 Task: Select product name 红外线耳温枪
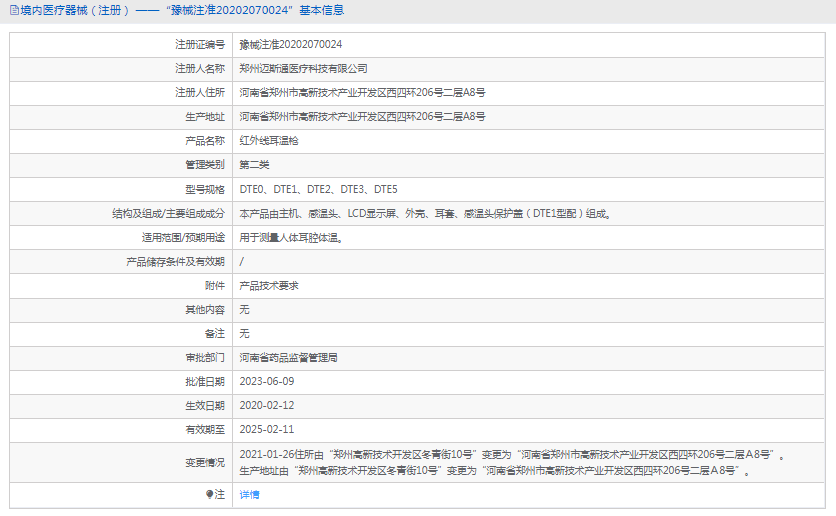(x=269, y=141)
